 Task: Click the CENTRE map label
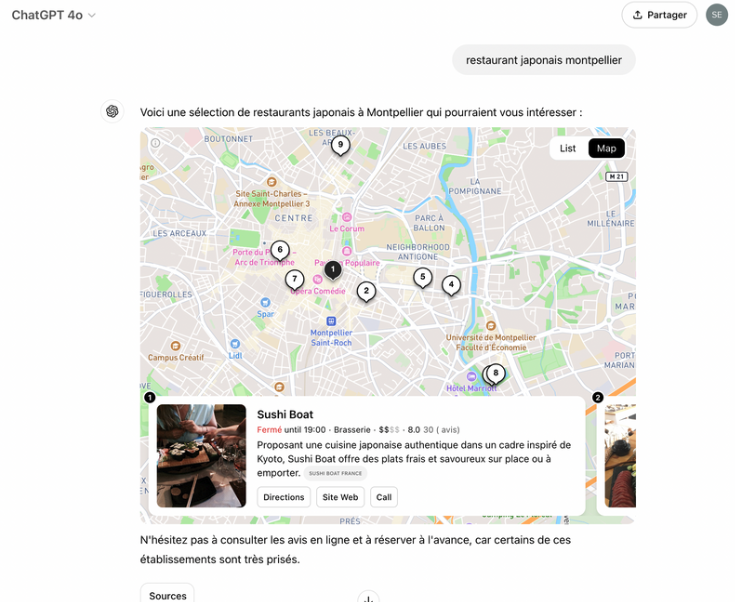[293, 218]
